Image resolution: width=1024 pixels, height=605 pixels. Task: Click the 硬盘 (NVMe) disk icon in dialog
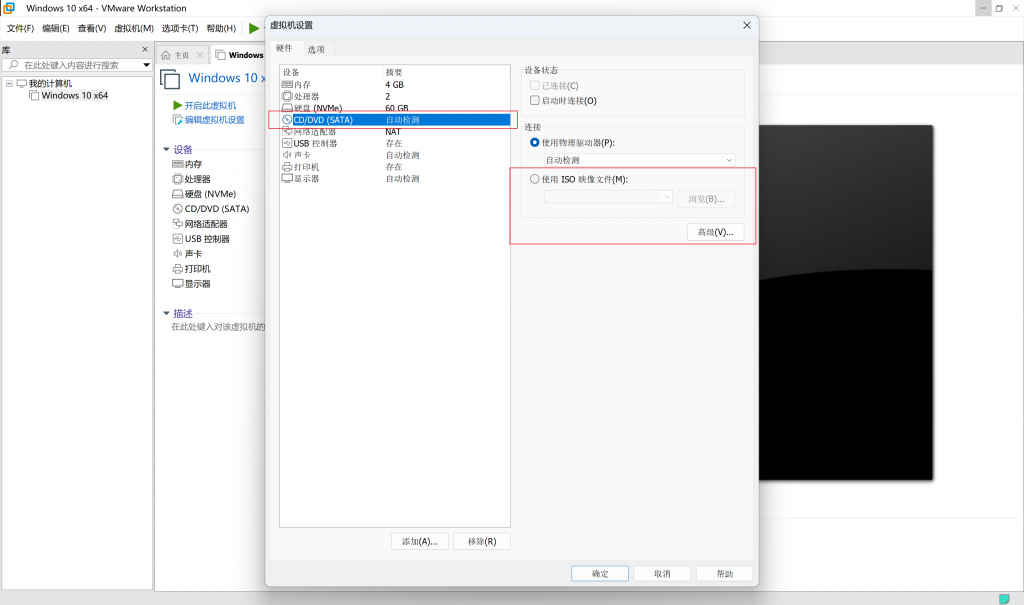[x=287, y=108]
